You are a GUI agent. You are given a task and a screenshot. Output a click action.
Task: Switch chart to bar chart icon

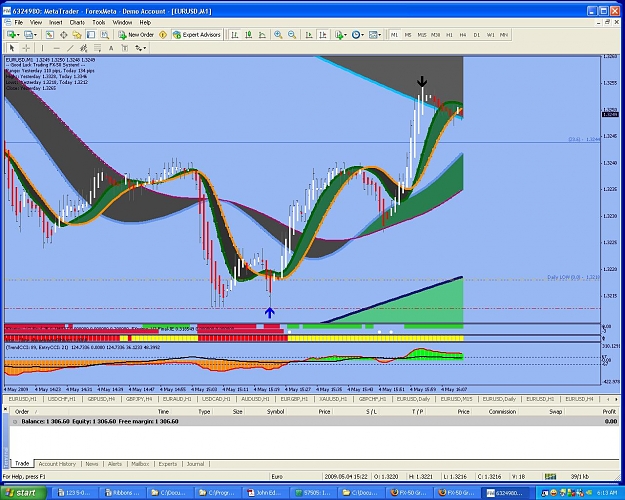tap(235, 35)
